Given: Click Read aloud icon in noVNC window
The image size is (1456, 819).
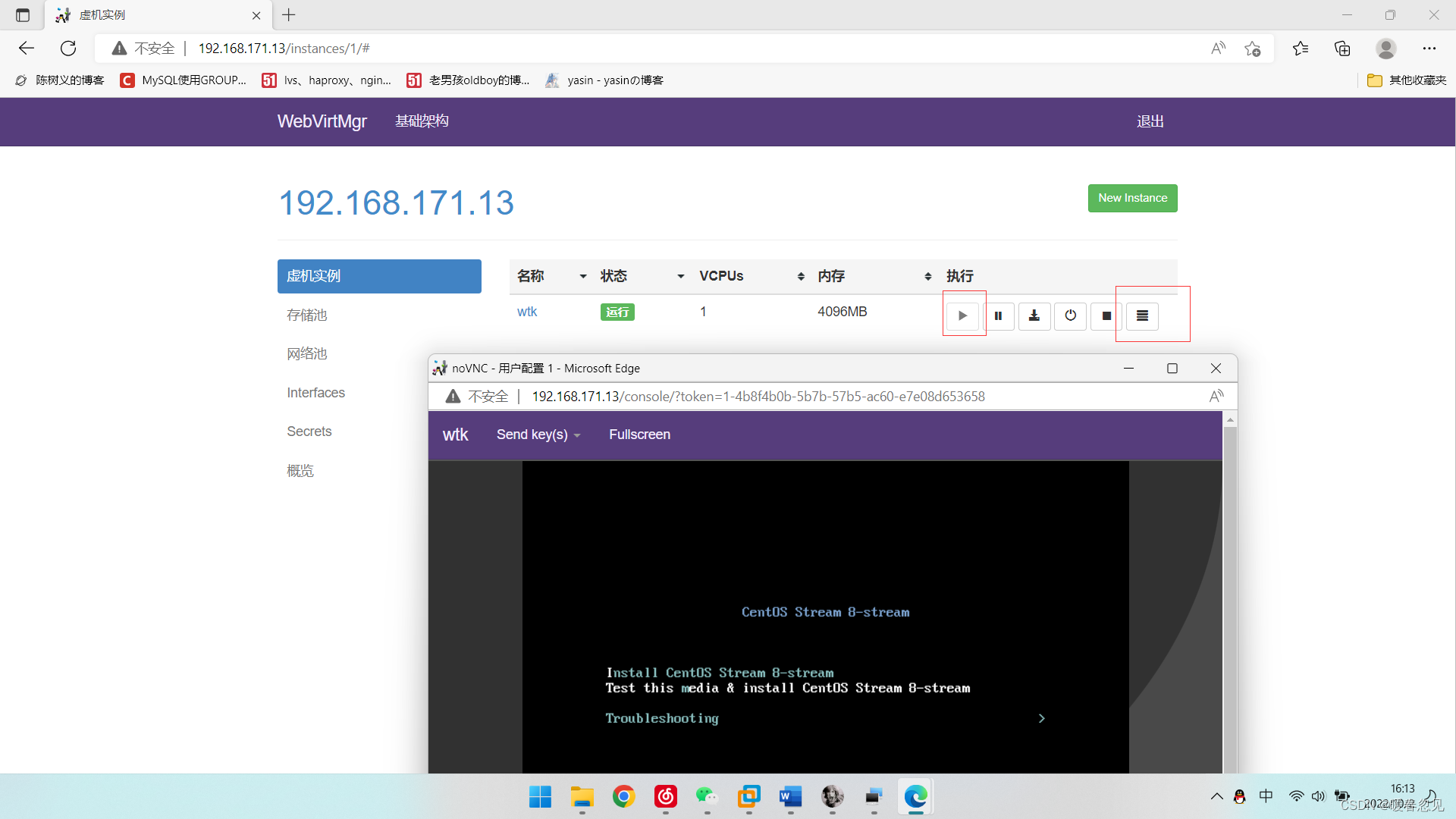Looking at the screenshot, I should 1216,397.
